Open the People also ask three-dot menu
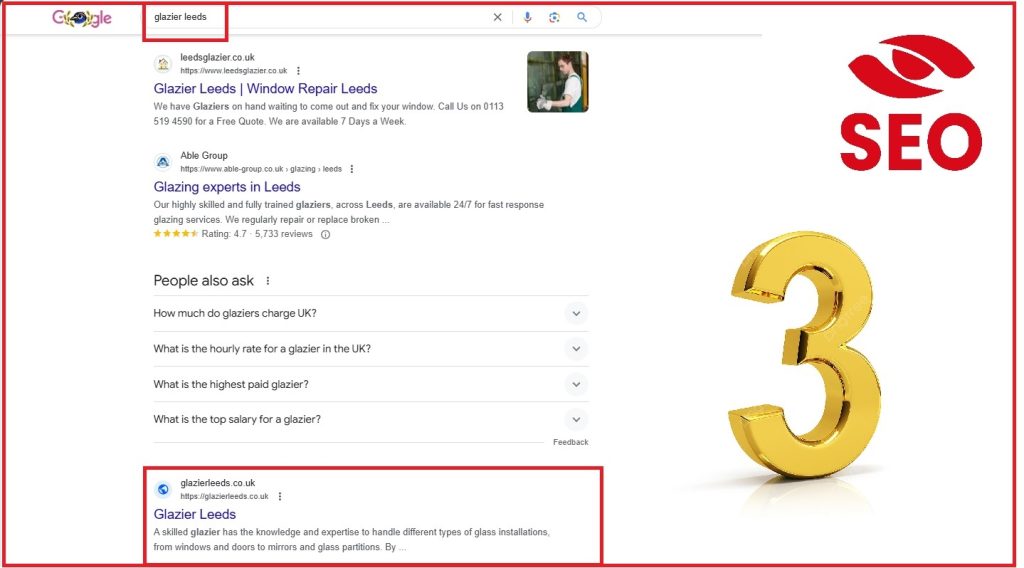1024x568 pixels. pyautogui.click(x=268, y=281)
